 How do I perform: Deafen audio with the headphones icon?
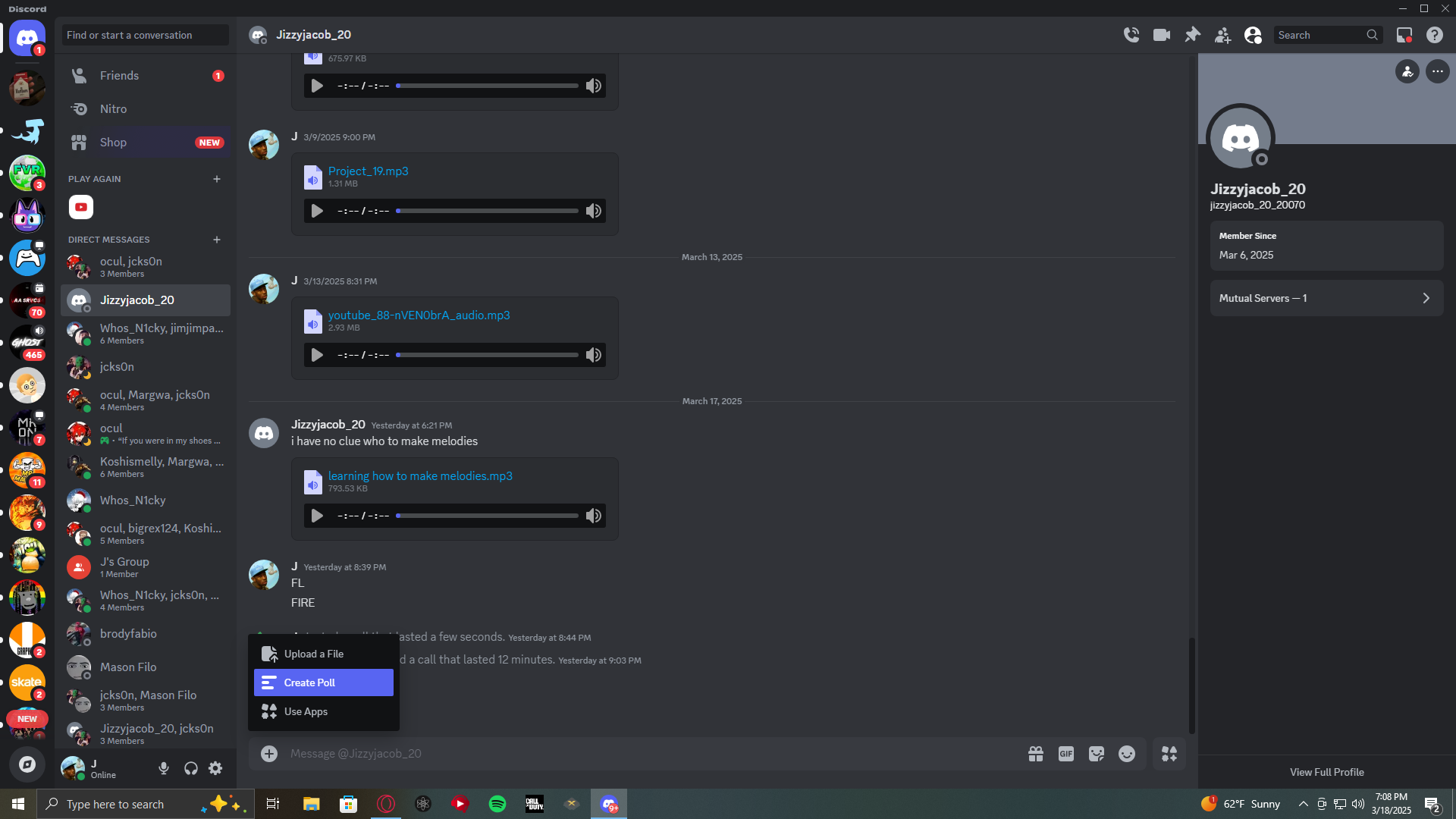pyautogui.click(x=190, y=768)
